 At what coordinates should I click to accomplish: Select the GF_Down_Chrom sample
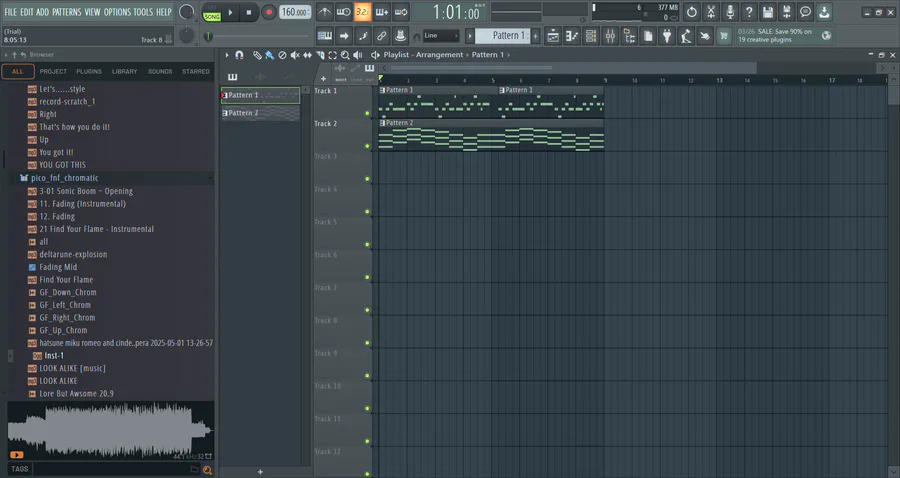click(x=68, y=292)
